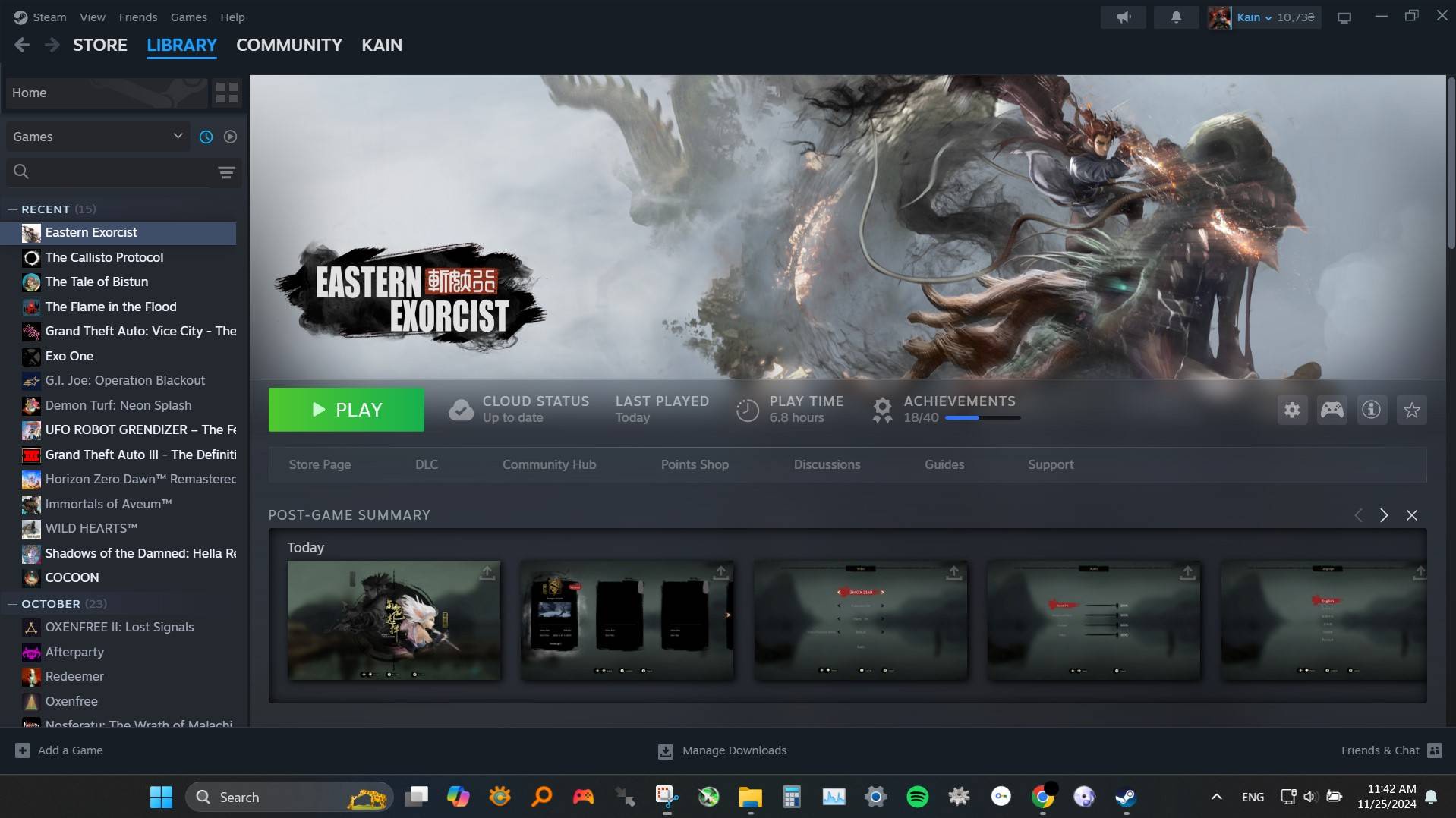The width and height of the screenshot is (1456, 818).
Task: Open the Points Shop link
Action: 695,464
